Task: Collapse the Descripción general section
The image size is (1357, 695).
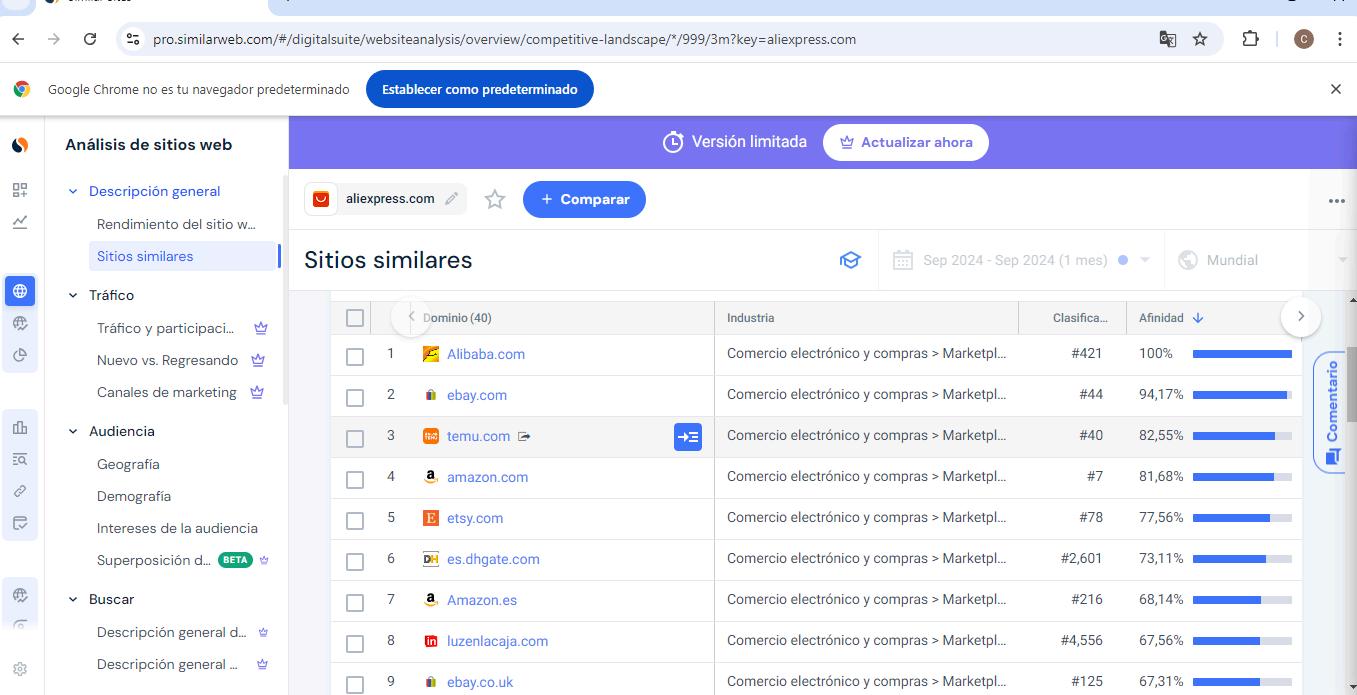Action: click(73, 191)
